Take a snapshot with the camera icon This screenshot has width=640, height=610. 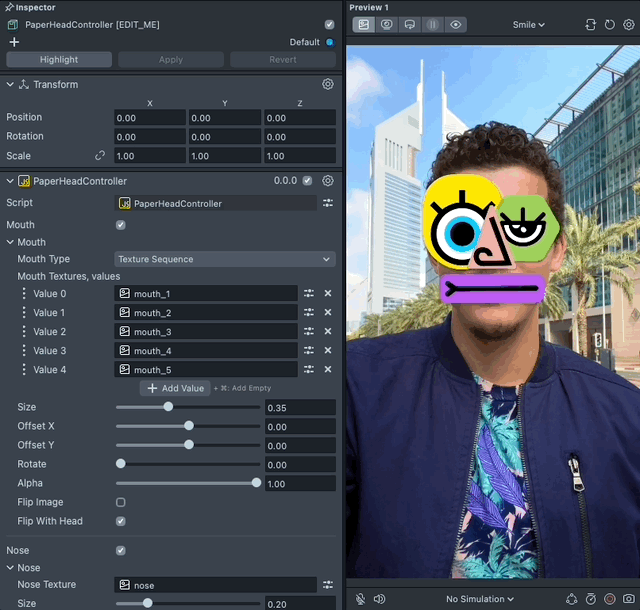tap(629, 599)
